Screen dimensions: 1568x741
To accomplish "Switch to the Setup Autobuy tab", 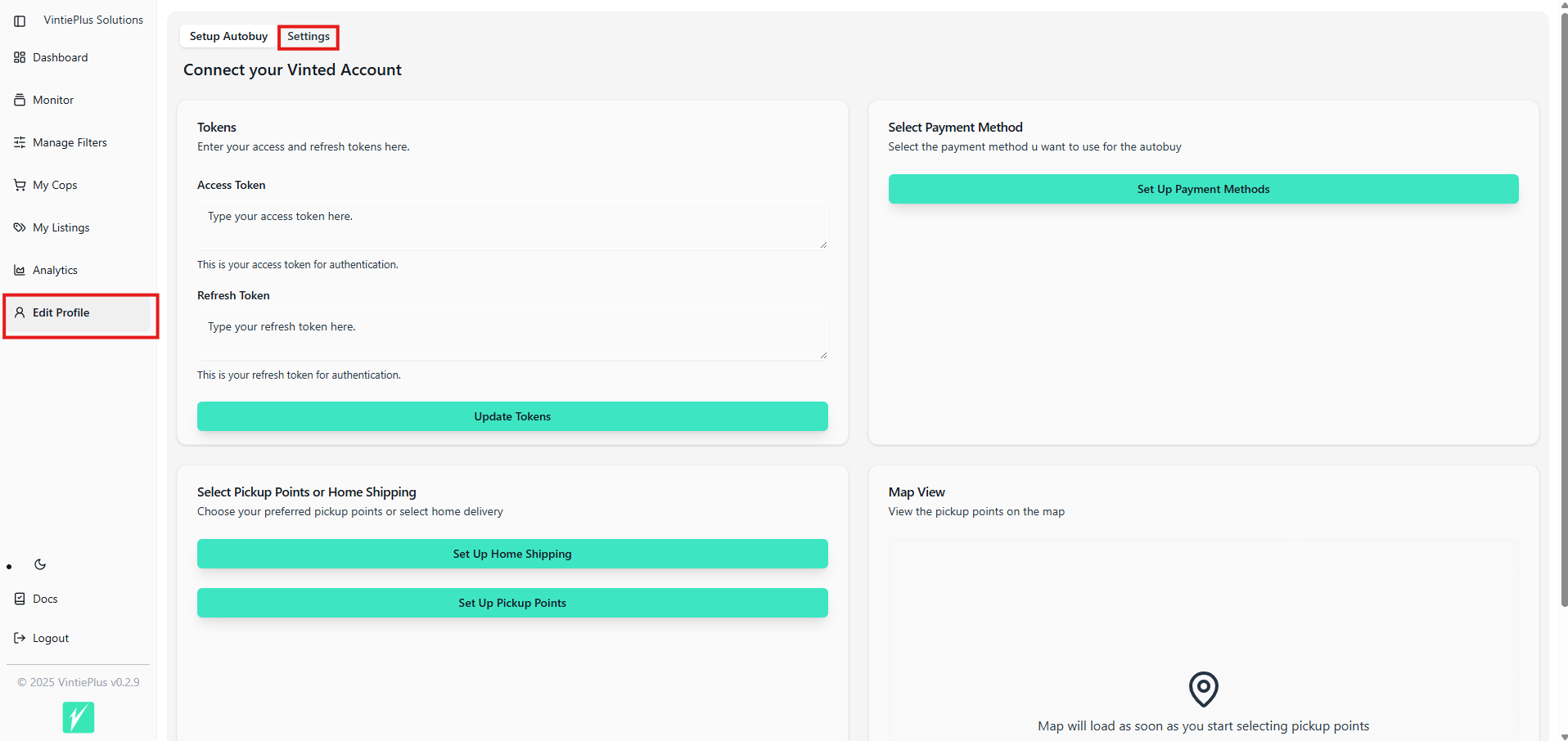I will click(x=228, y=36).
